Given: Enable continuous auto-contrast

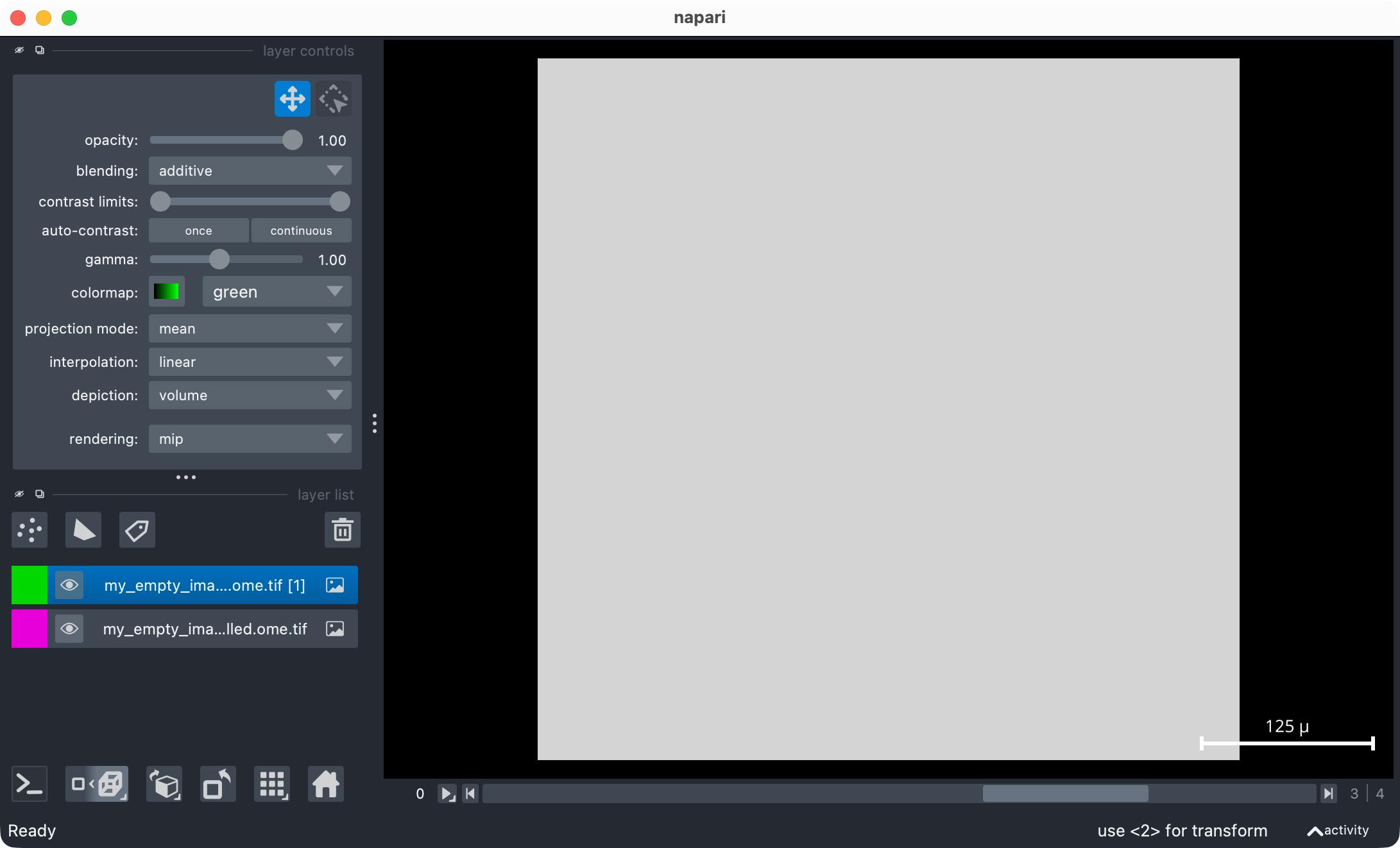Looking at the screenshot, I should 301,230.
